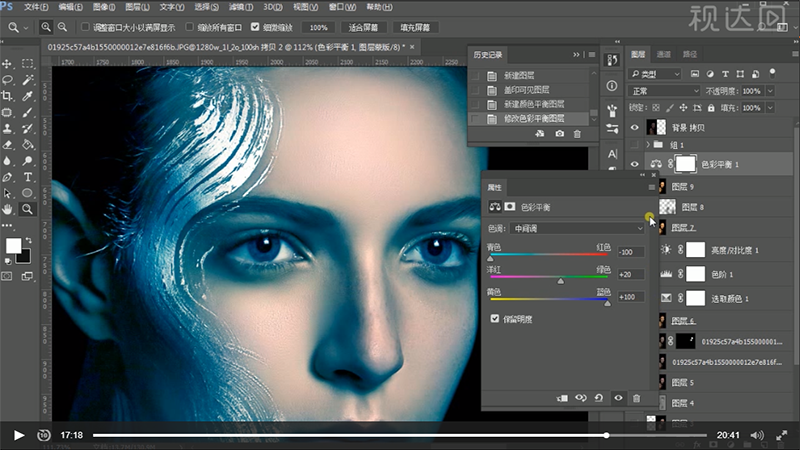Toggle 调整窗口大小以满屏显示 checkbox

coord(85,27)
